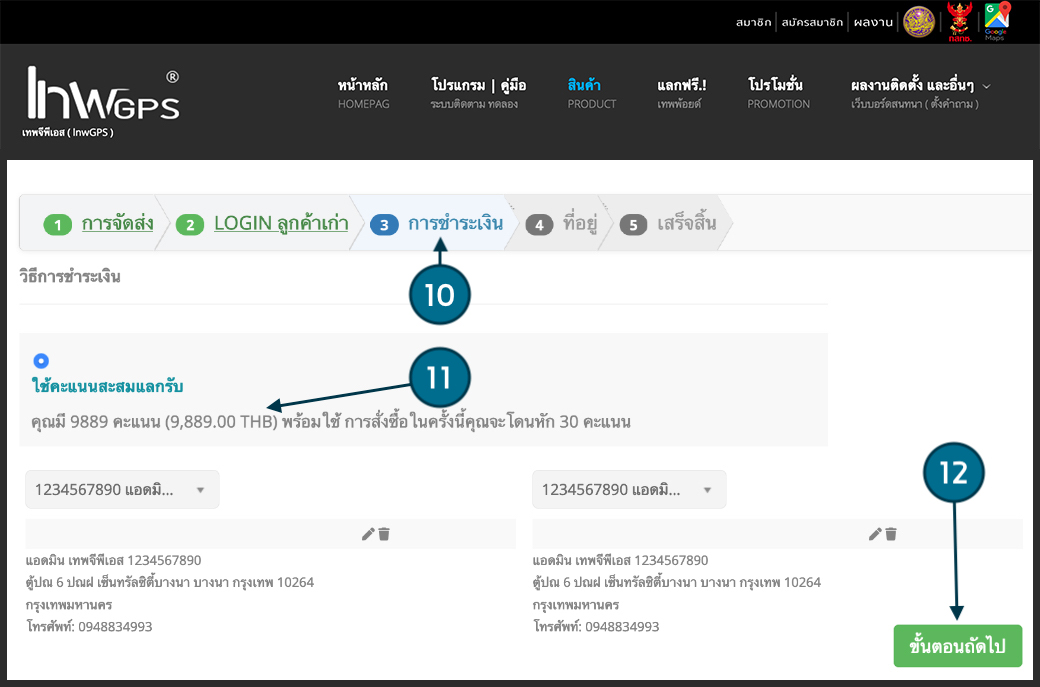The image size is (1040, 687).
Task: Select step 3 การชำระเงิน tab
Action: [454, 223]
